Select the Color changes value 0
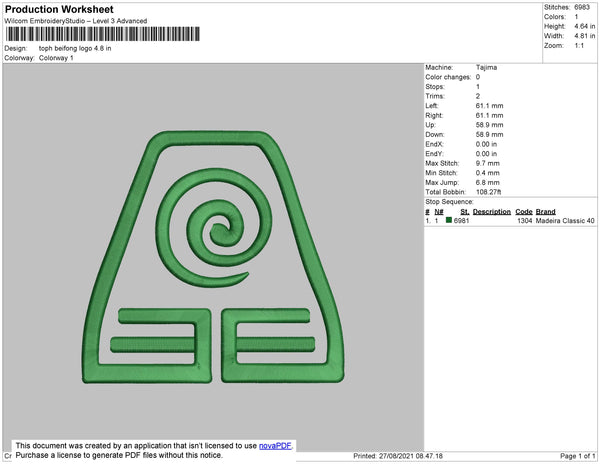The width and height of the screenshot is (600, 464). (478, 77)
